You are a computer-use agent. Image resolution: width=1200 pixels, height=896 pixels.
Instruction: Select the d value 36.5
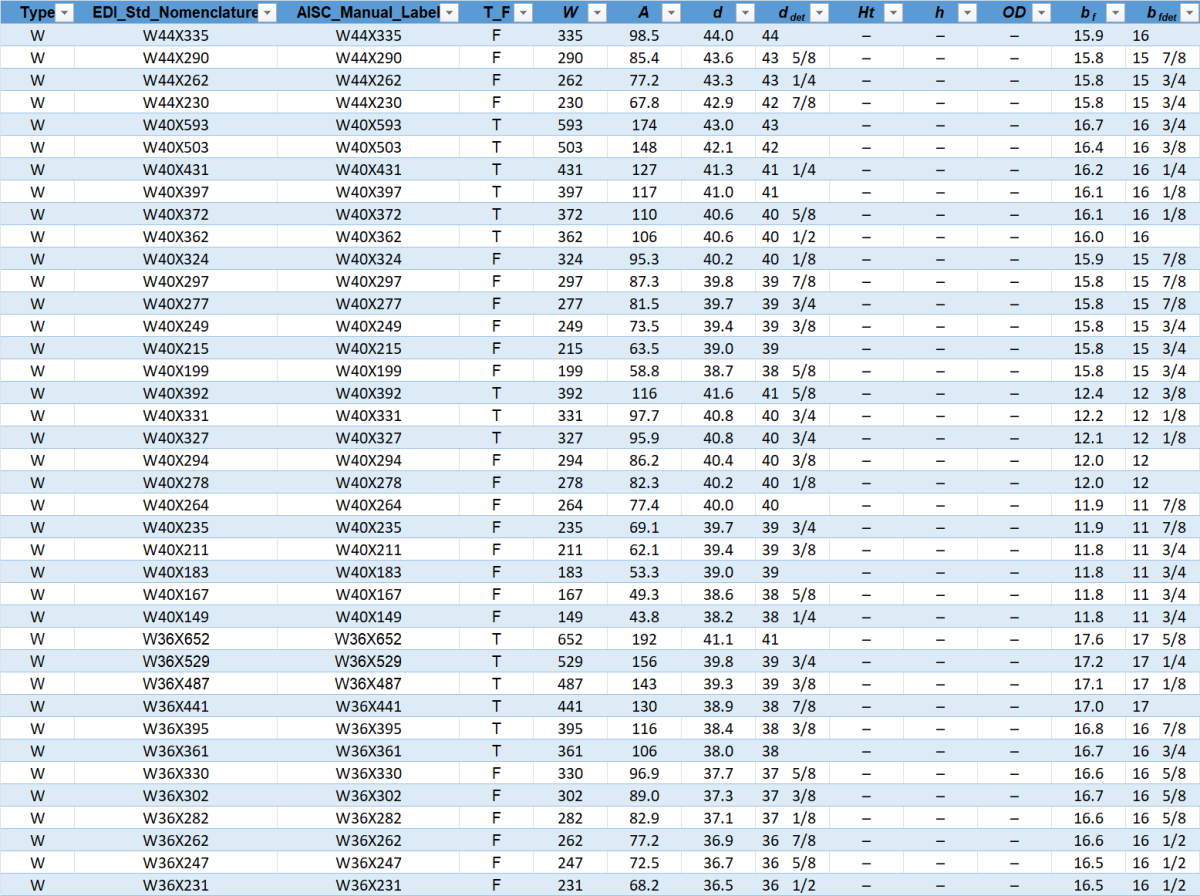click(x=718, y=886)
